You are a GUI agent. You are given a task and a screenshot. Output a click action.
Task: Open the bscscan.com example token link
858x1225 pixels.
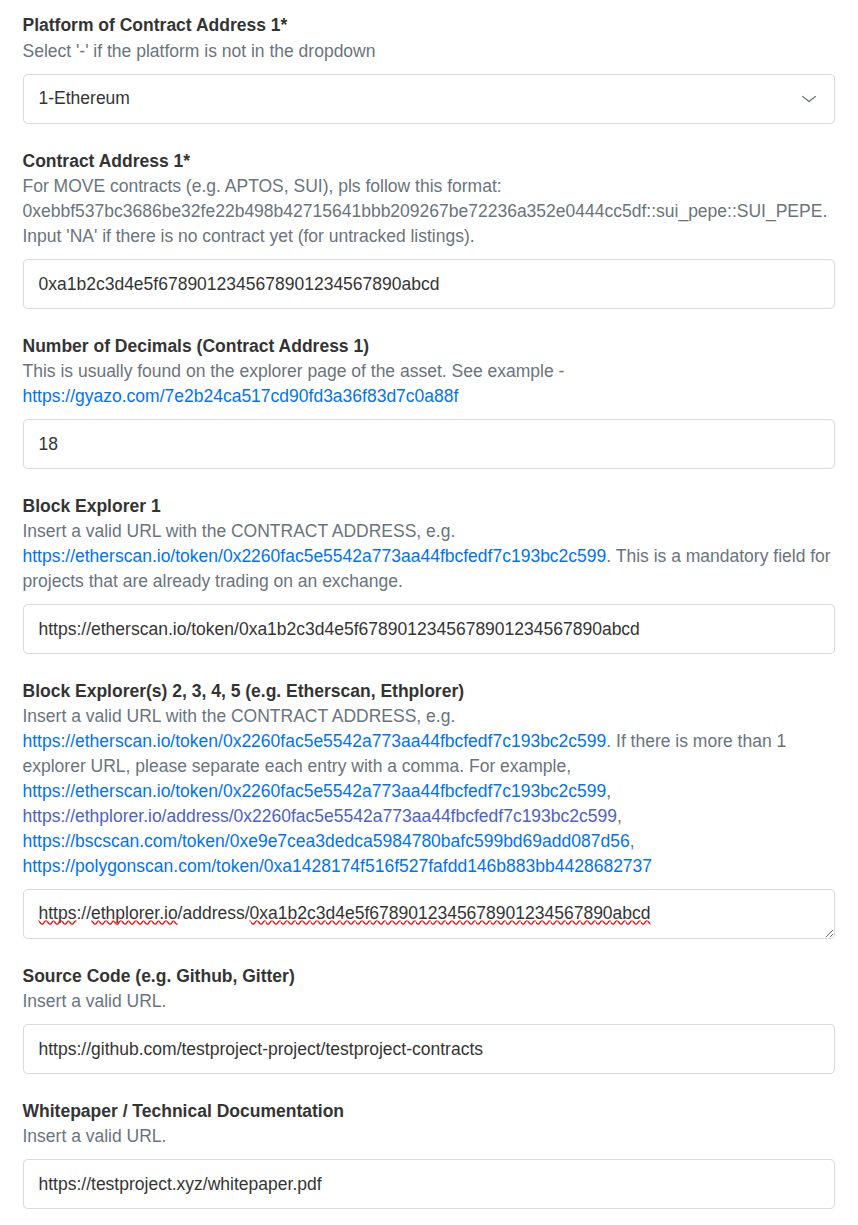326,840
